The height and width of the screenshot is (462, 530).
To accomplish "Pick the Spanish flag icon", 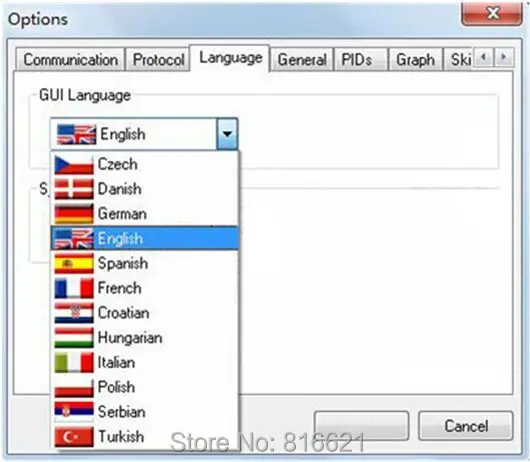I will 74,263.
